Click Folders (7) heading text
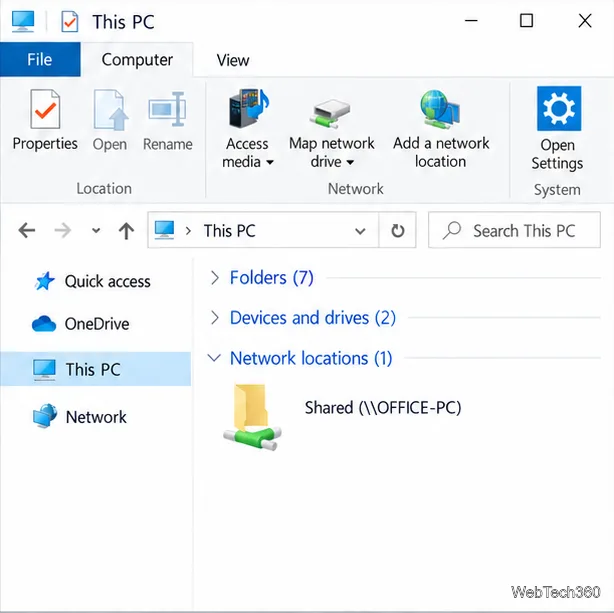This screenshot has width=614, height=613. click(x=271, y=278)
